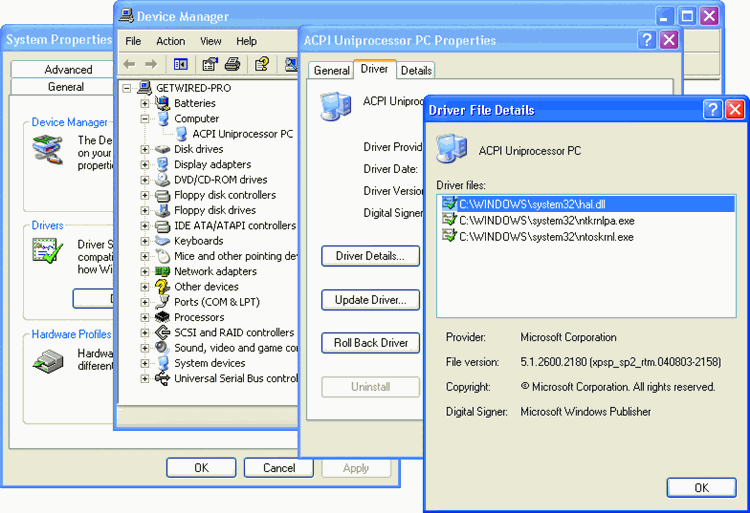Viewport: 750px width, 513px height.
Task: Click the Device Manager icon in System Properties
Action: [47, 149]
